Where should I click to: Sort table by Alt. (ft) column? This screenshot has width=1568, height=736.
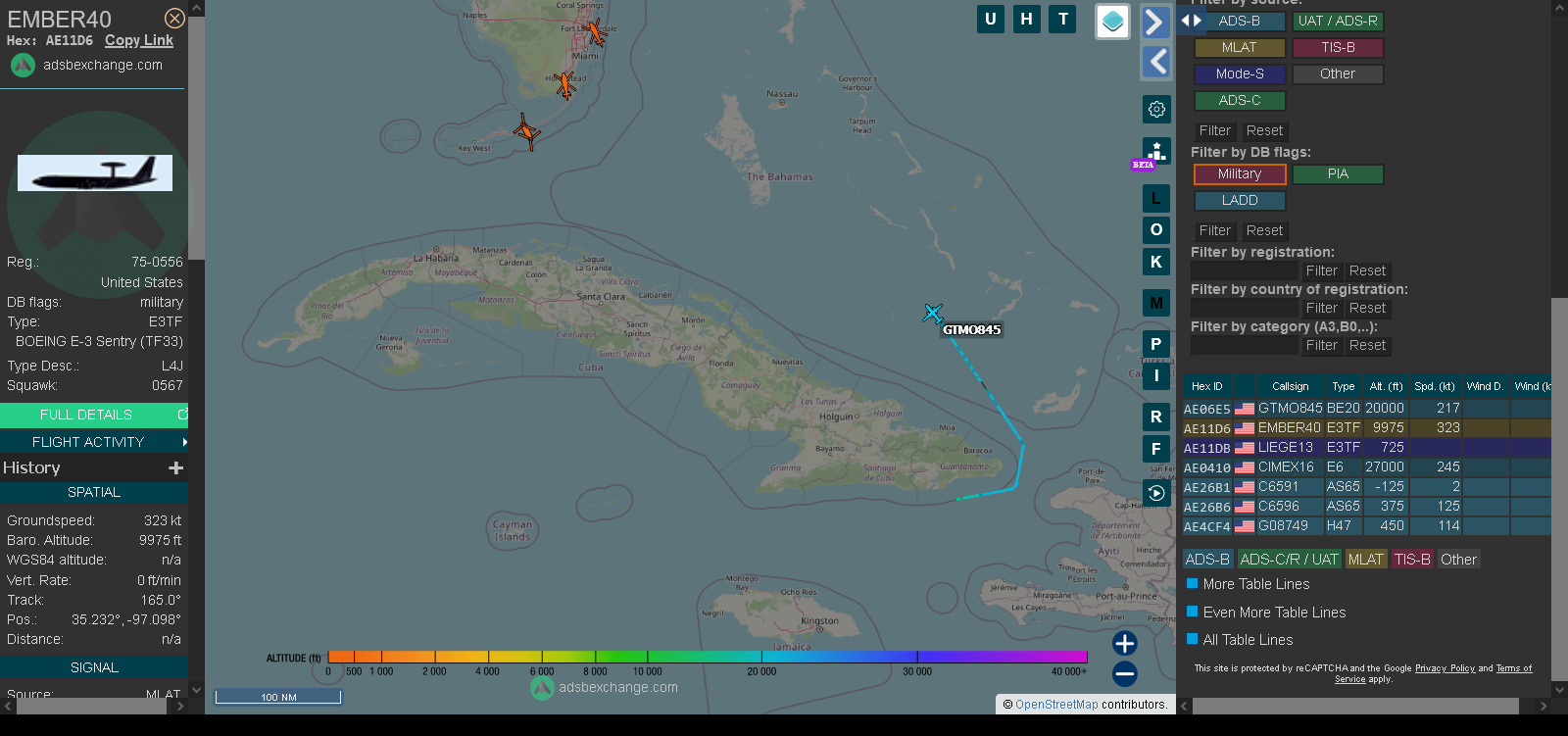click(1386, 386)
